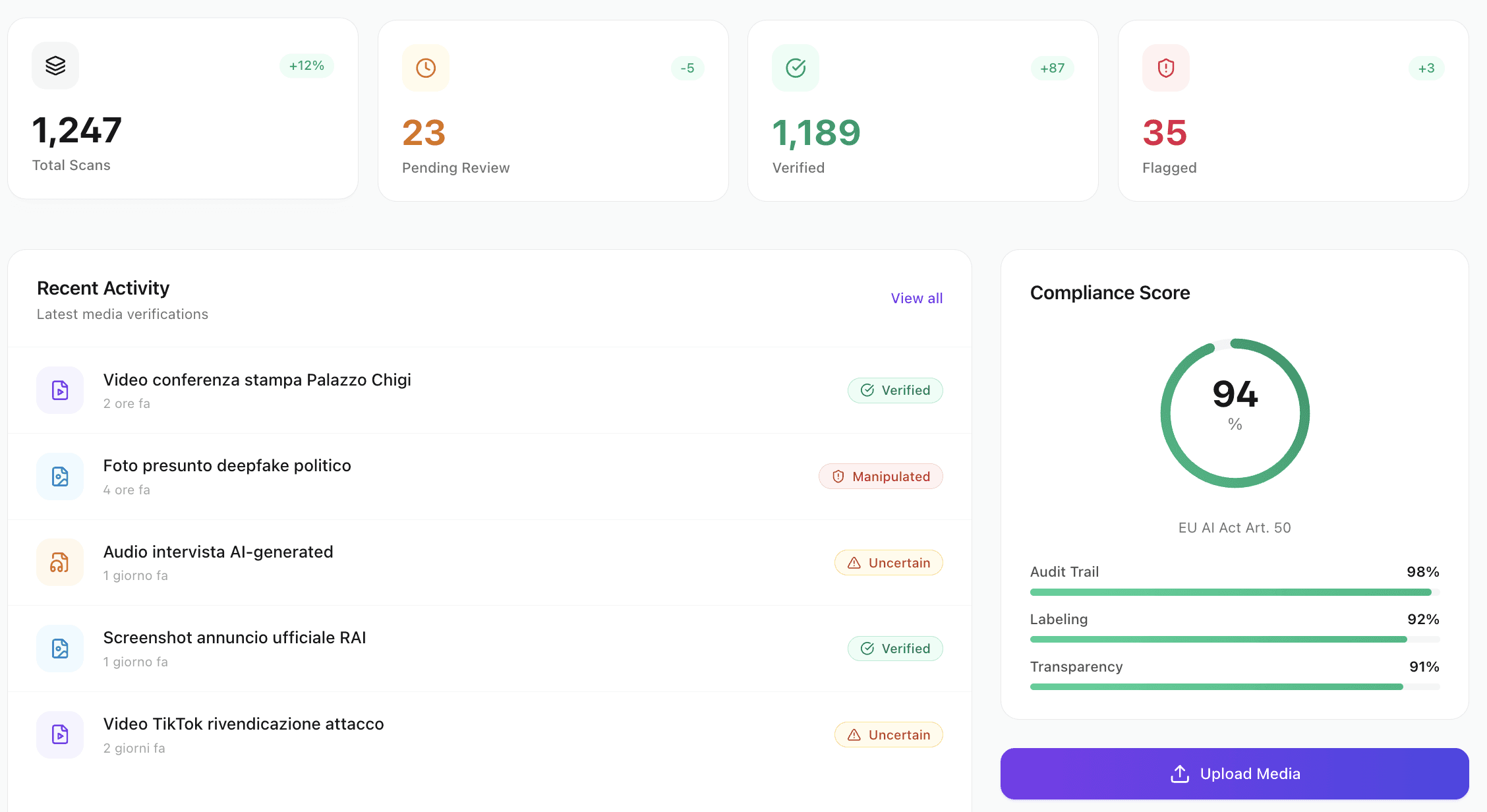
Task: Click the image icon for deepfake politico entry
Action: pos(59,476)
